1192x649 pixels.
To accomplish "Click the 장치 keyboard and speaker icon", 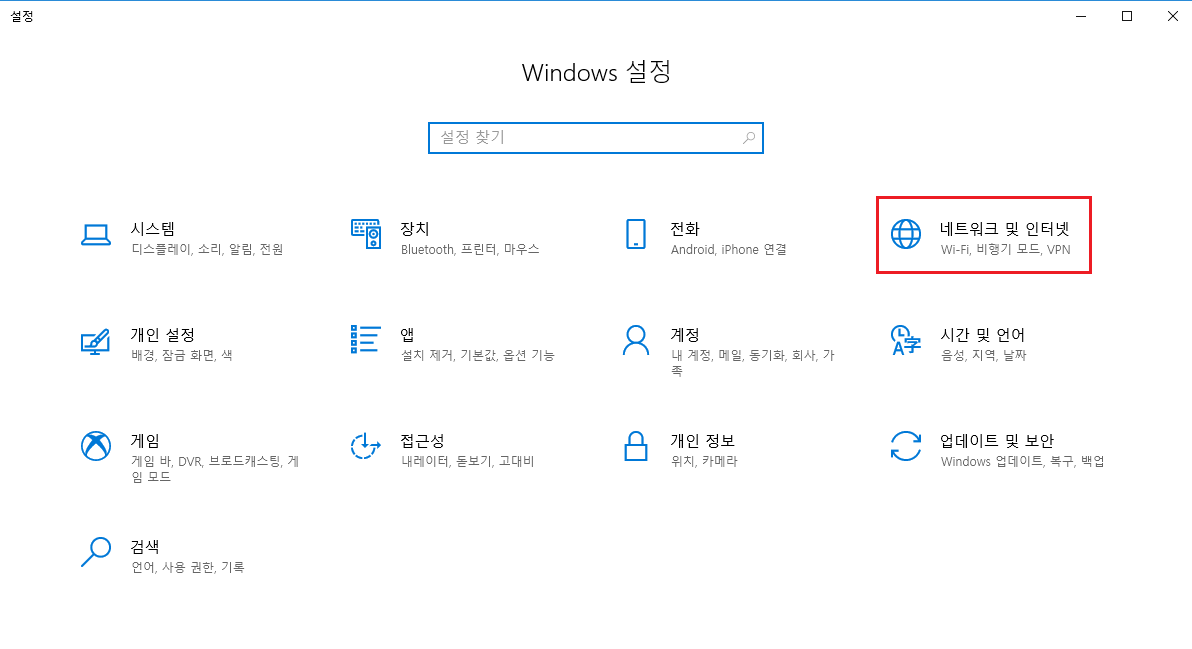I will click(366, 234).
